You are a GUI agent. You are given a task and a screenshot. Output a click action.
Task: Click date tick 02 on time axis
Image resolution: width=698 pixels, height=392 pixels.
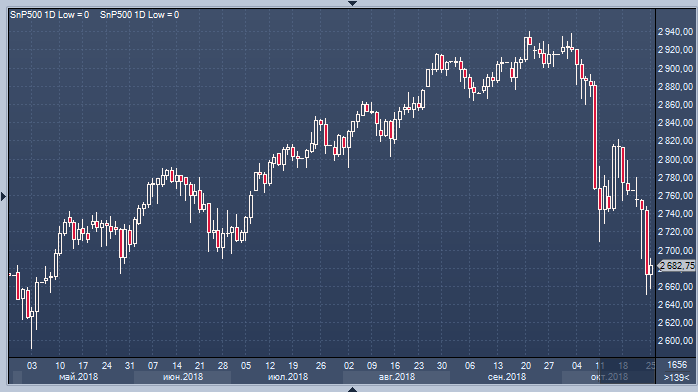coord(349,366)
